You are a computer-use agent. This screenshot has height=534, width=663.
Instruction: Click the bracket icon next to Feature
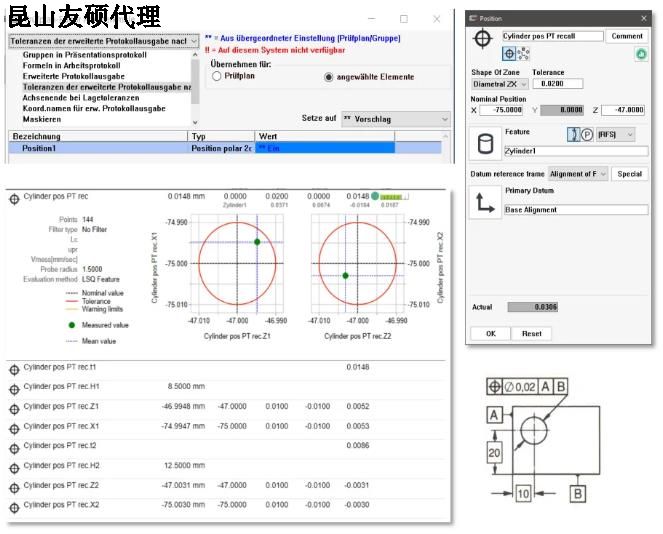pos(573,134)
